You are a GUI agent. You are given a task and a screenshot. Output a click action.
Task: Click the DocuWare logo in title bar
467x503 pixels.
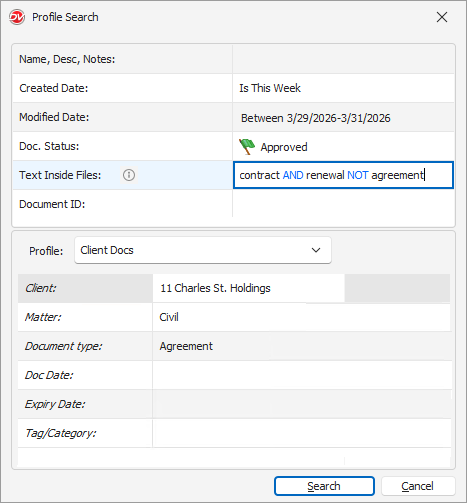17,17
